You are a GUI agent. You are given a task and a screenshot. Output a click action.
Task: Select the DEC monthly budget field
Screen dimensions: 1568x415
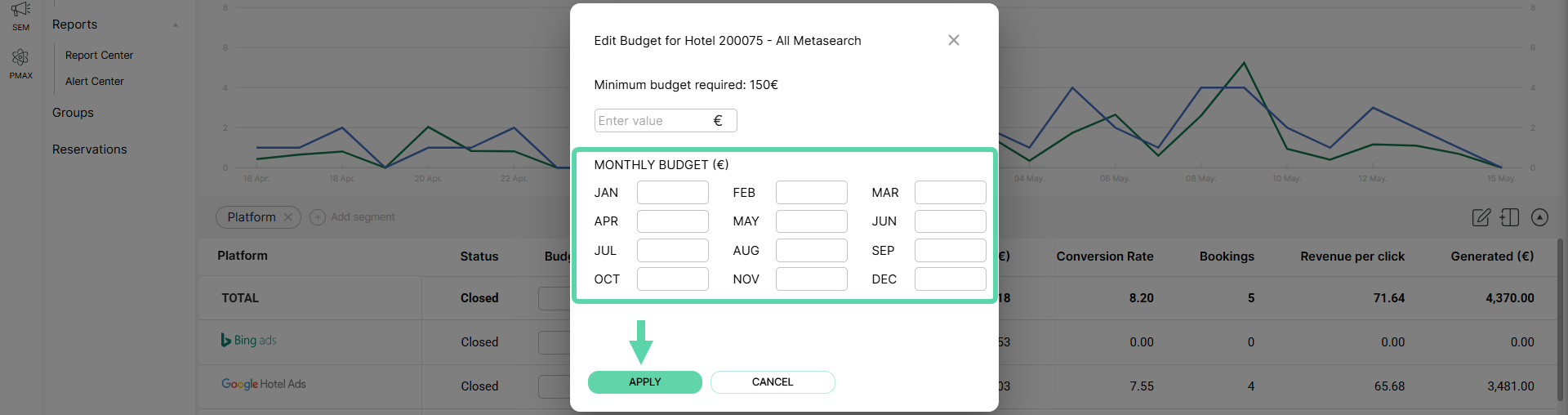click(951, 279)
